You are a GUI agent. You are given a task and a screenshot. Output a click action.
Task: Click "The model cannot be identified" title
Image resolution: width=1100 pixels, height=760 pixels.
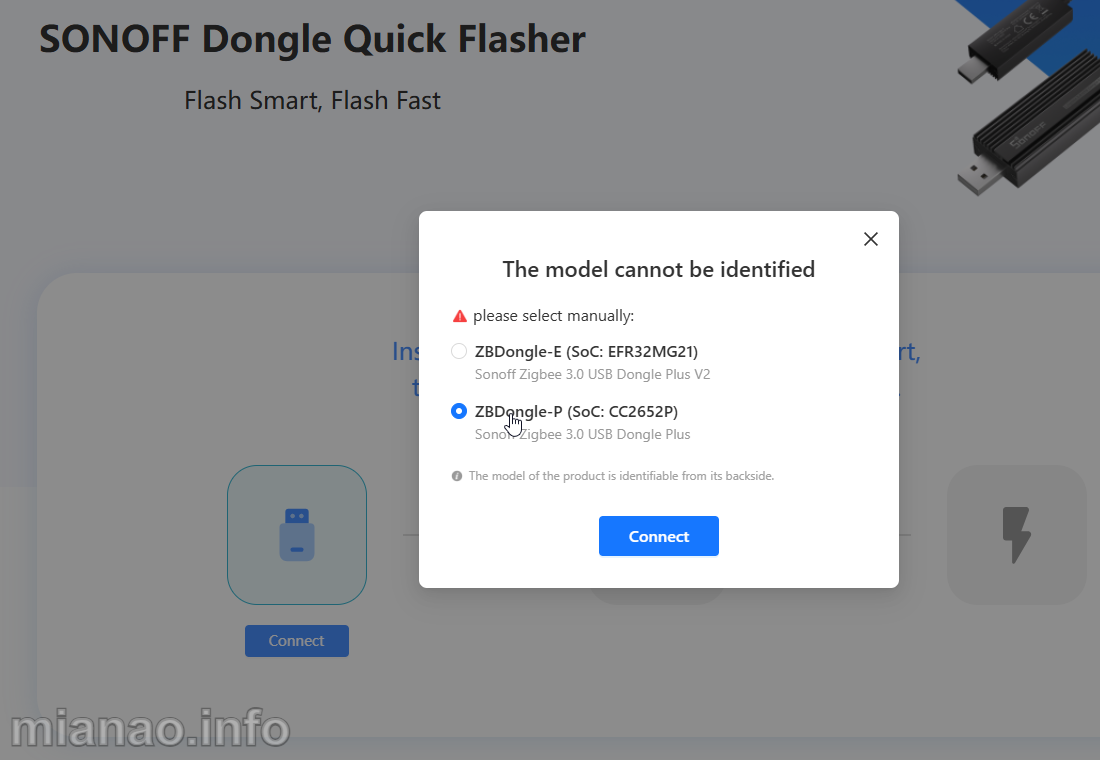point(658,269)
